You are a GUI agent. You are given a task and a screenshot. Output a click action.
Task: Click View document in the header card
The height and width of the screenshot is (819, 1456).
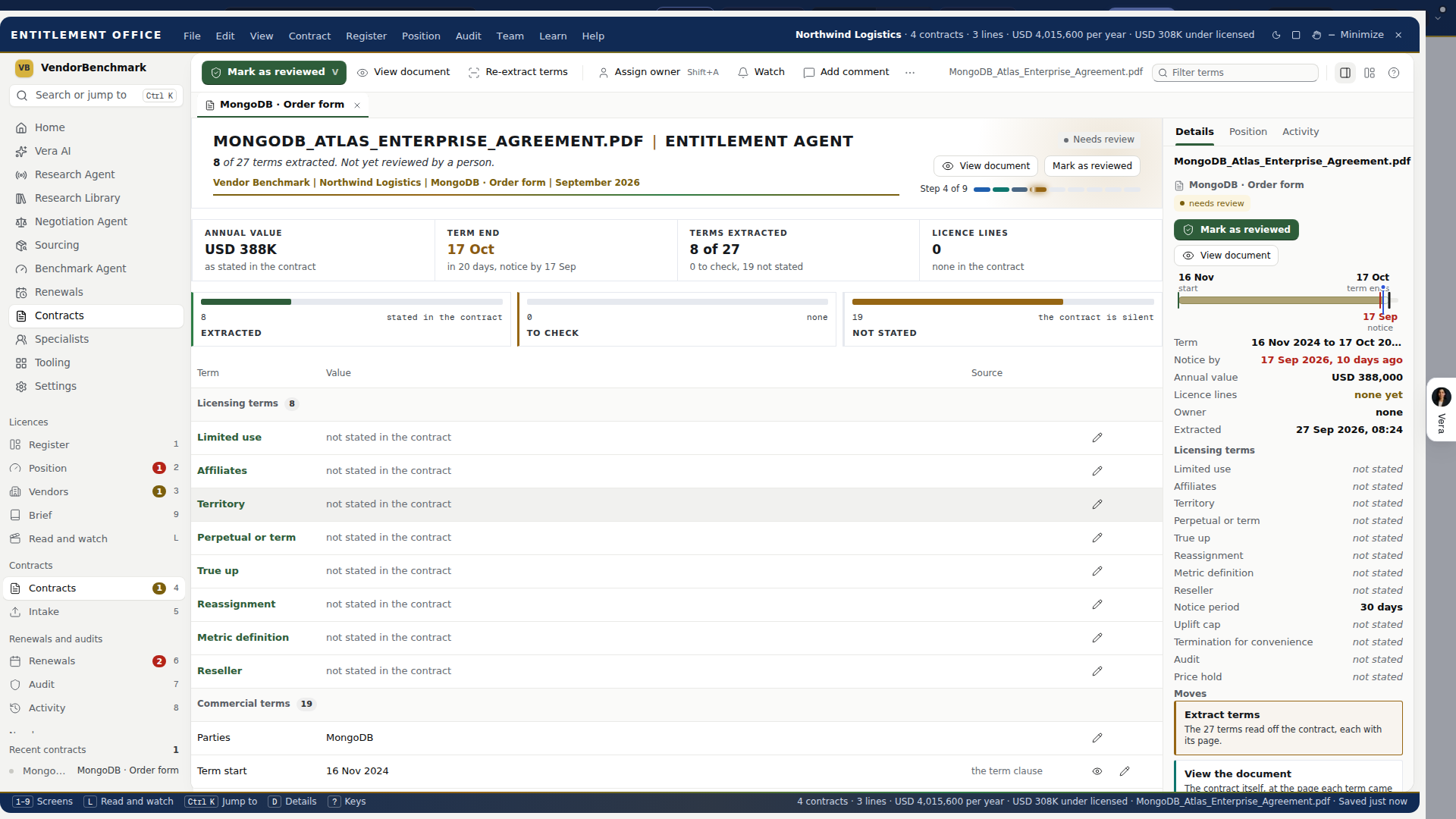click(x=986, y=166)
